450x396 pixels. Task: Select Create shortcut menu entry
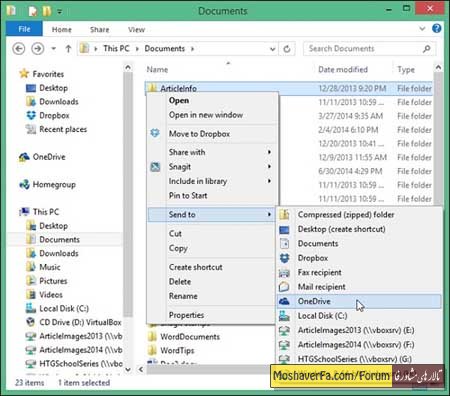pos(211,267)
